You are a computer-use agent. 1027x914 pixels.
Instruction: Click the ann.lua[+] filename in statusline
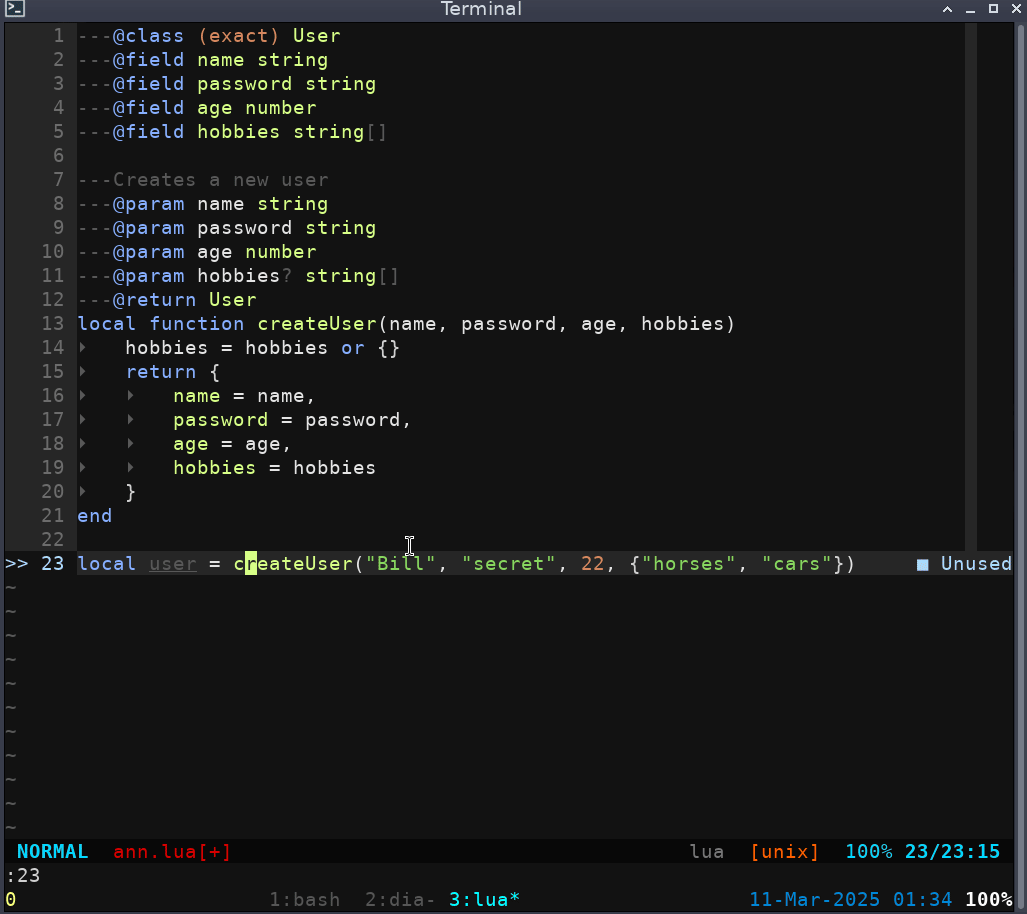tap(172, 852)
